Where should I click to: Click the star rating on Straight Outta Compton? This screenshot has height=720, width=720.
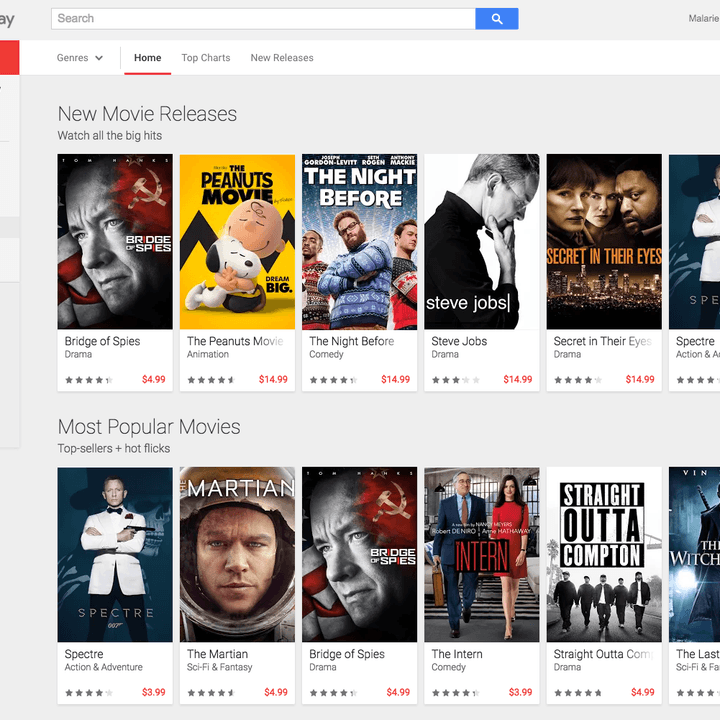pyautogui.click(x=578, y=692)
